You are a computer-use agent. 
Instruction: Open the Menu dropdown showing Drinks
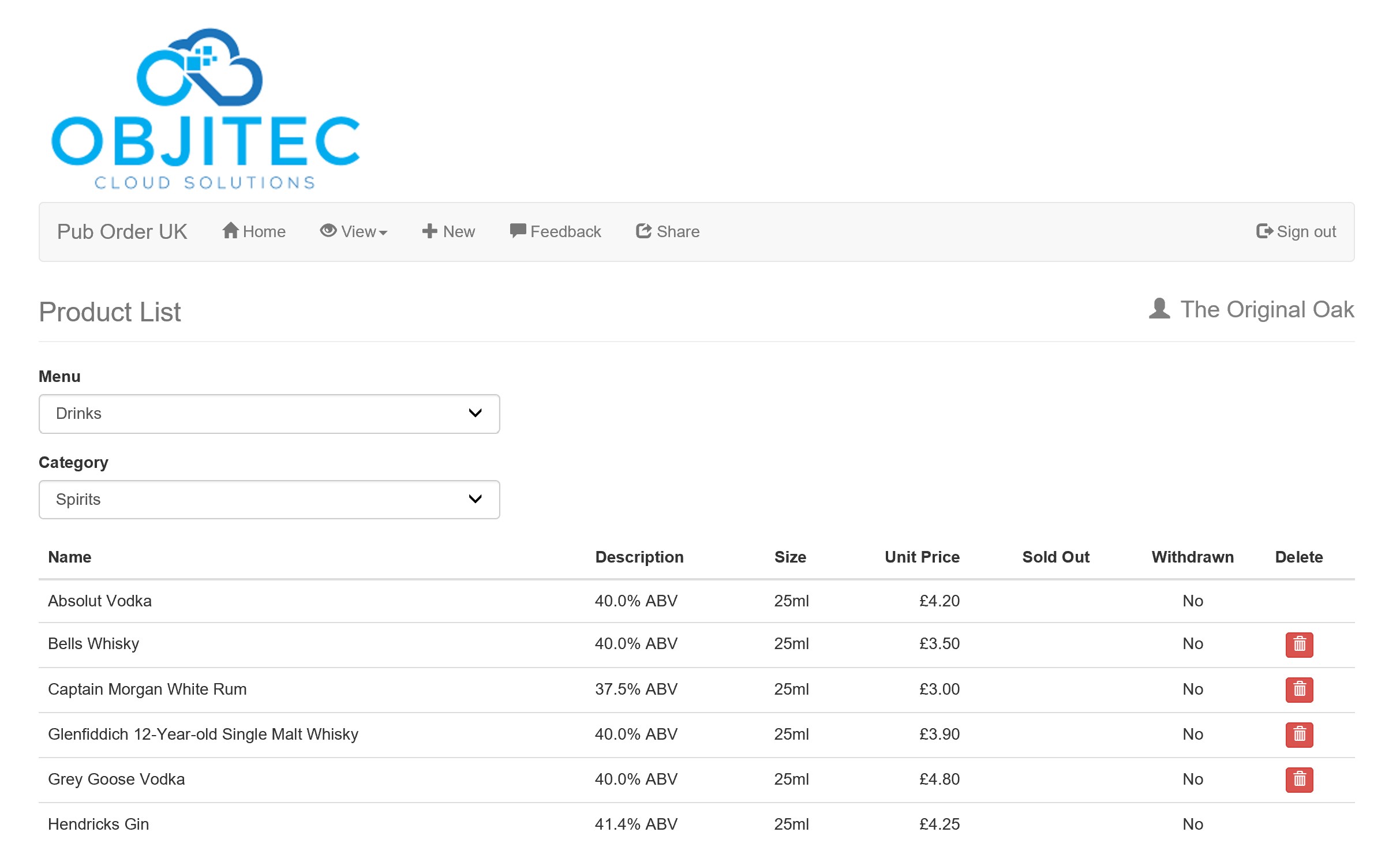point(269,414)
